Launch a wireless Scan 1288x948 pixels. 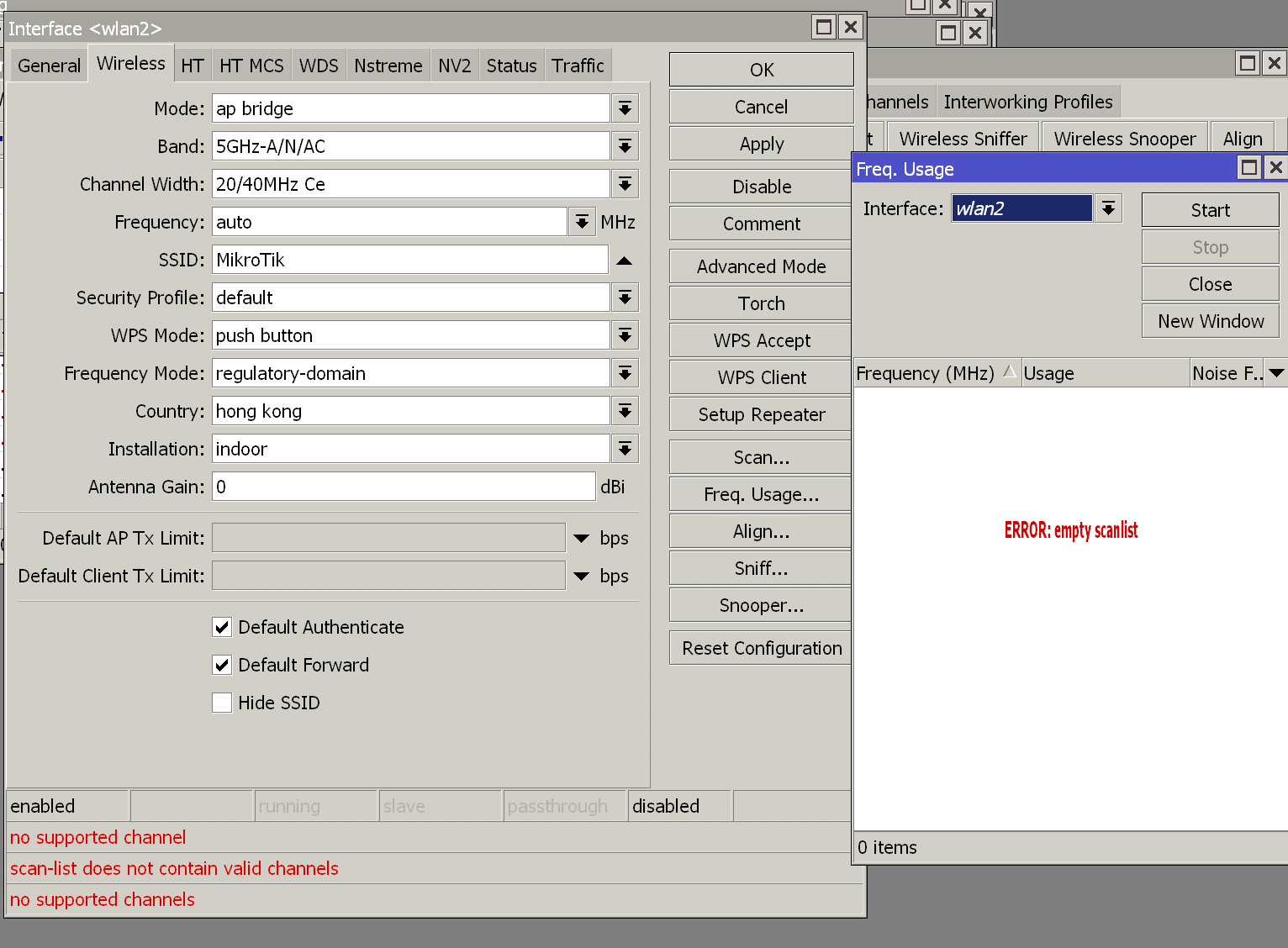(x=760, y=456)
